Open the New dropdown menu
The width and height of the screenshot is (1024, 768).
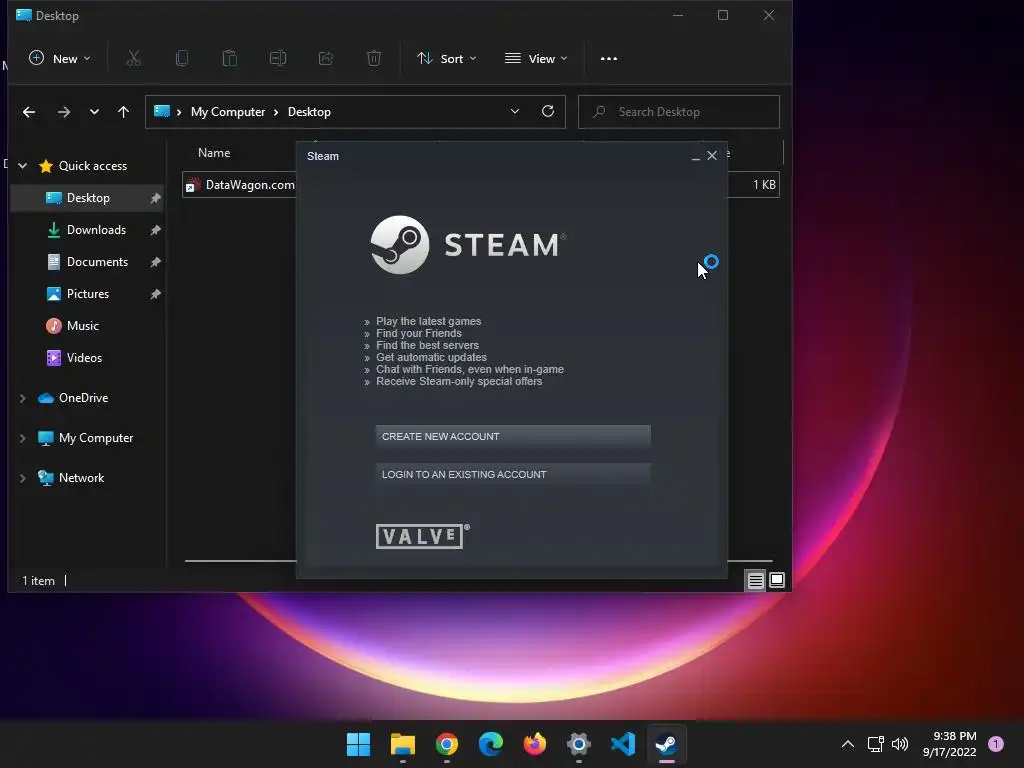coord(60,59)
